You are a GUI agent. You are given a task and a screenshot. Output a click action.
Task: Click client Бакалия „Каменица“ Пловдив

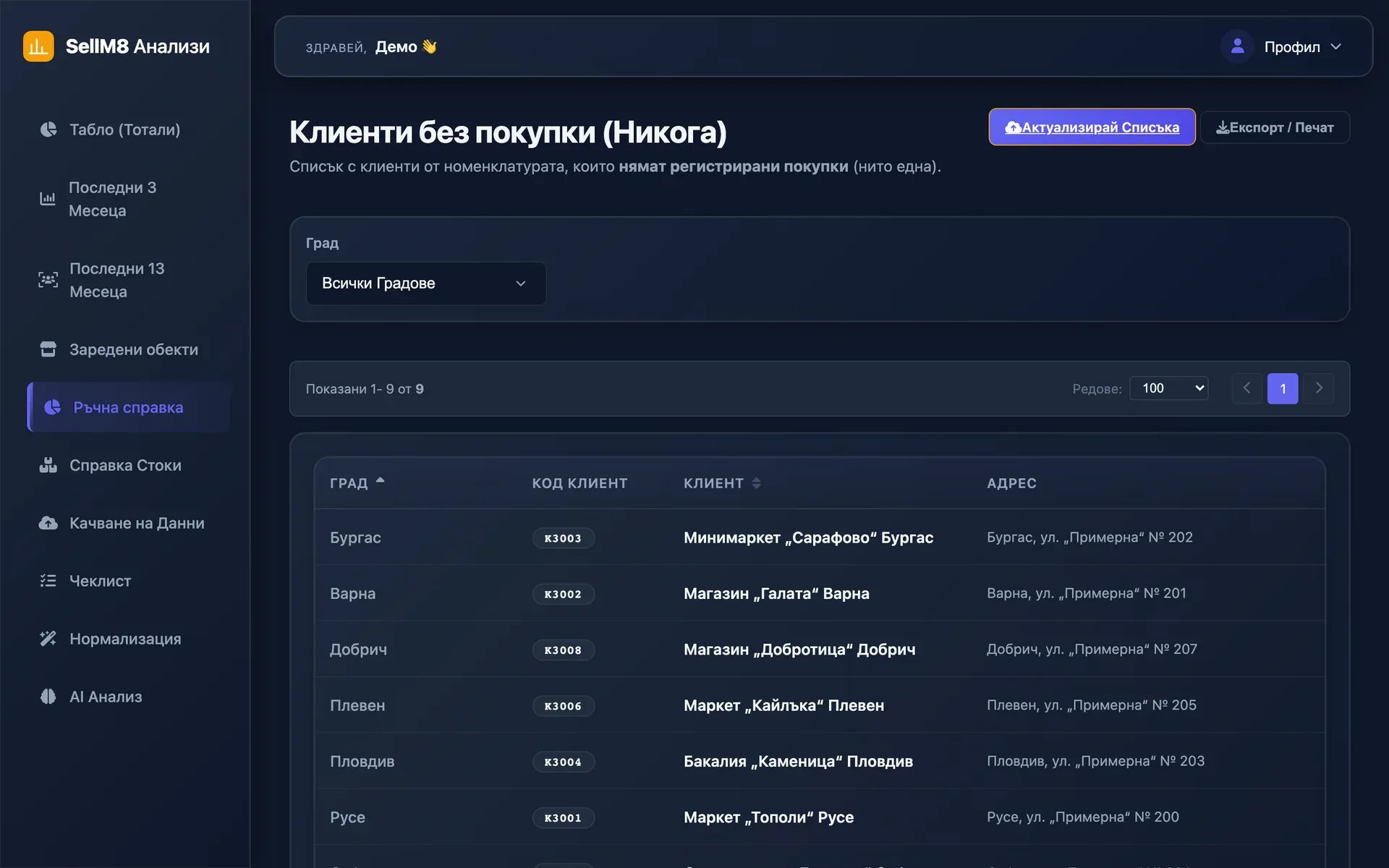798,761
